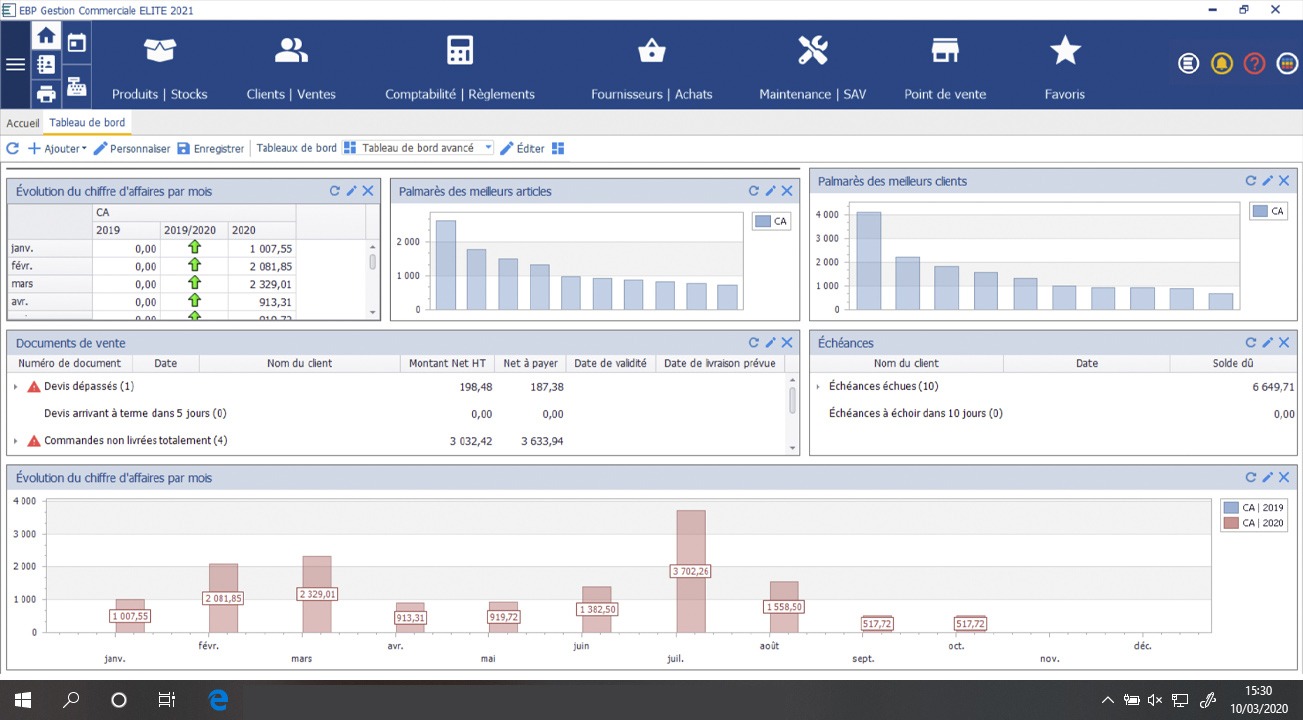Image resolution: width=1303 pixels, height=720 pixels.
Task: Click CA legend in articles chart
Action: pos(772,221)
